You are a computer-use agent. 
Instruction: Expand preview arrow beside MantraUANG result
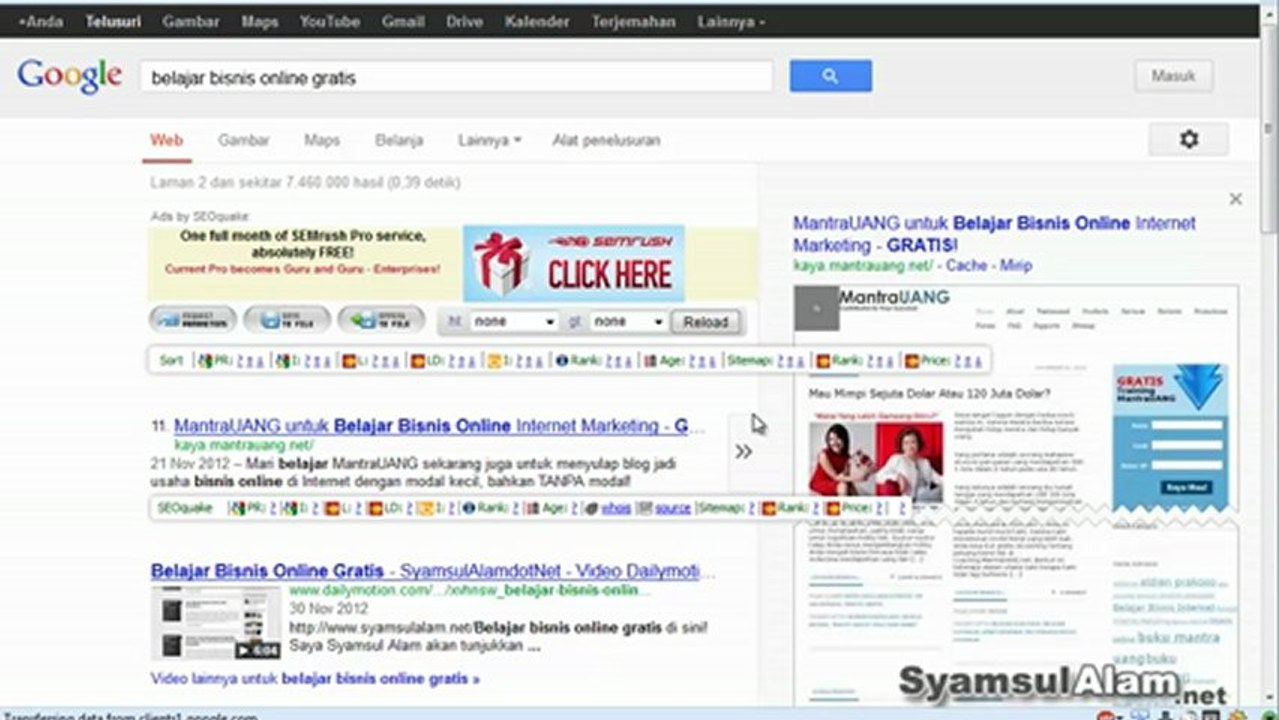click(x=743, y=452)
